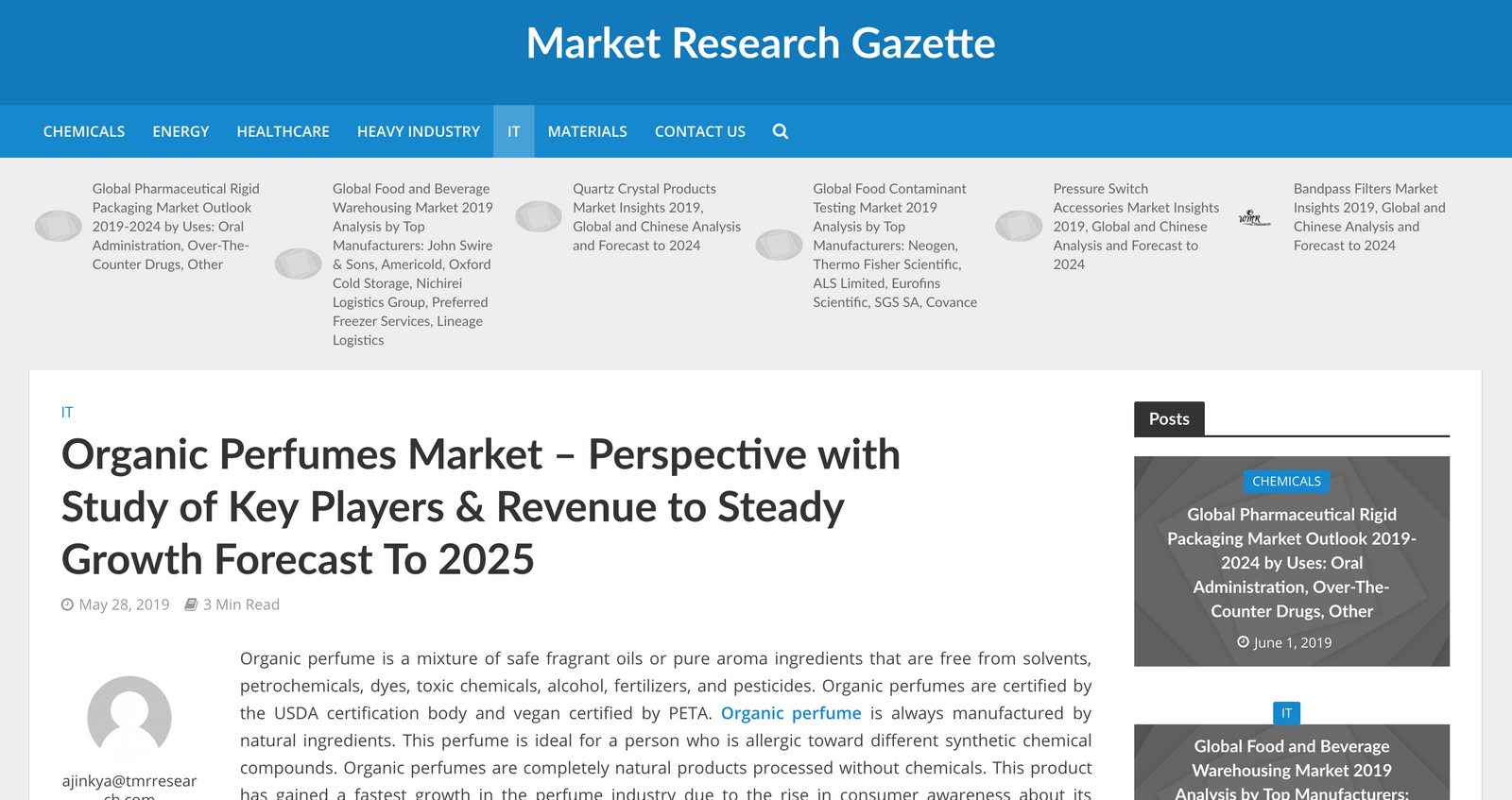Go to the Healthcare section
The image size is (1512, 800).
click(283, 131)
